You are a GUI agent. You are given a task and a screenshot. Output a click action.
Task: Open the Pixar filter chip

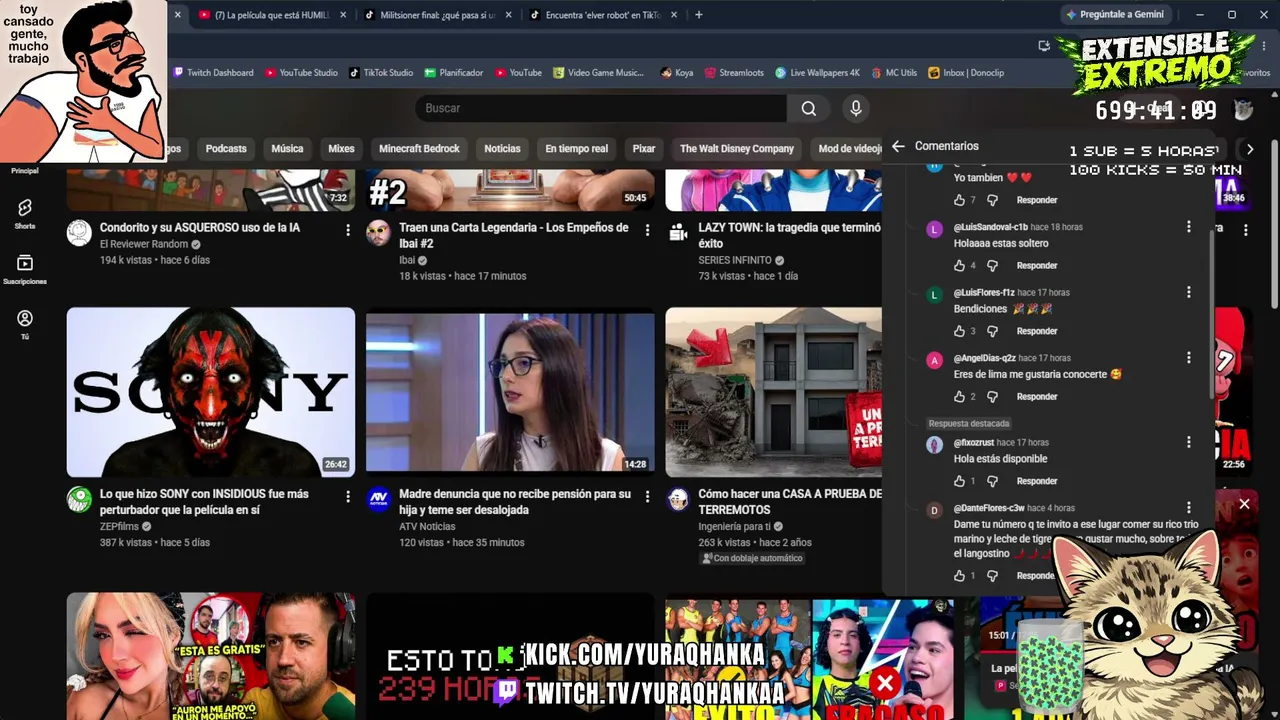(644, 149)
